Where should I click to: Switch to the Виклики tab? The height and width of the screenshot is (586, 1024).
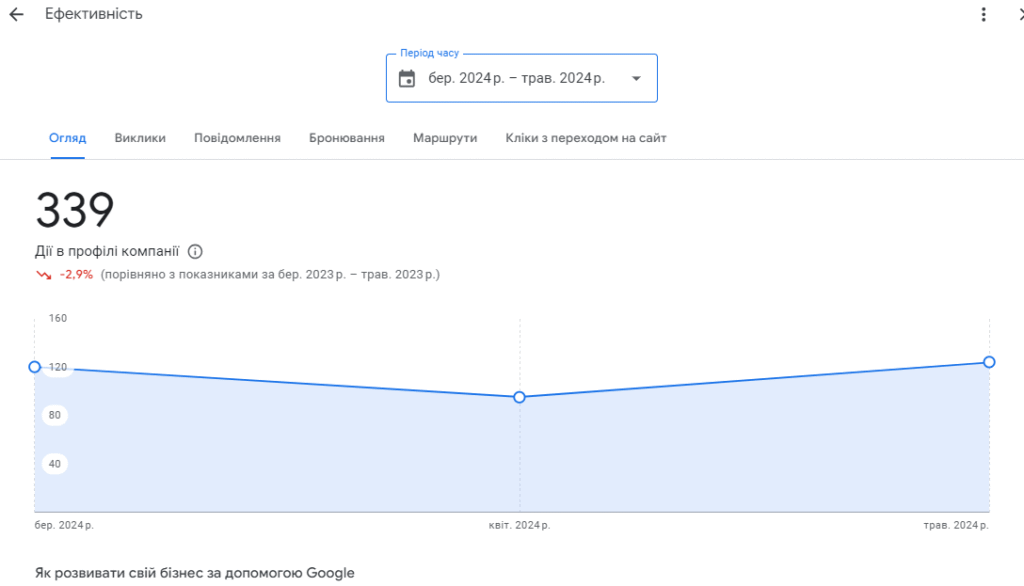tap(140, 138)
